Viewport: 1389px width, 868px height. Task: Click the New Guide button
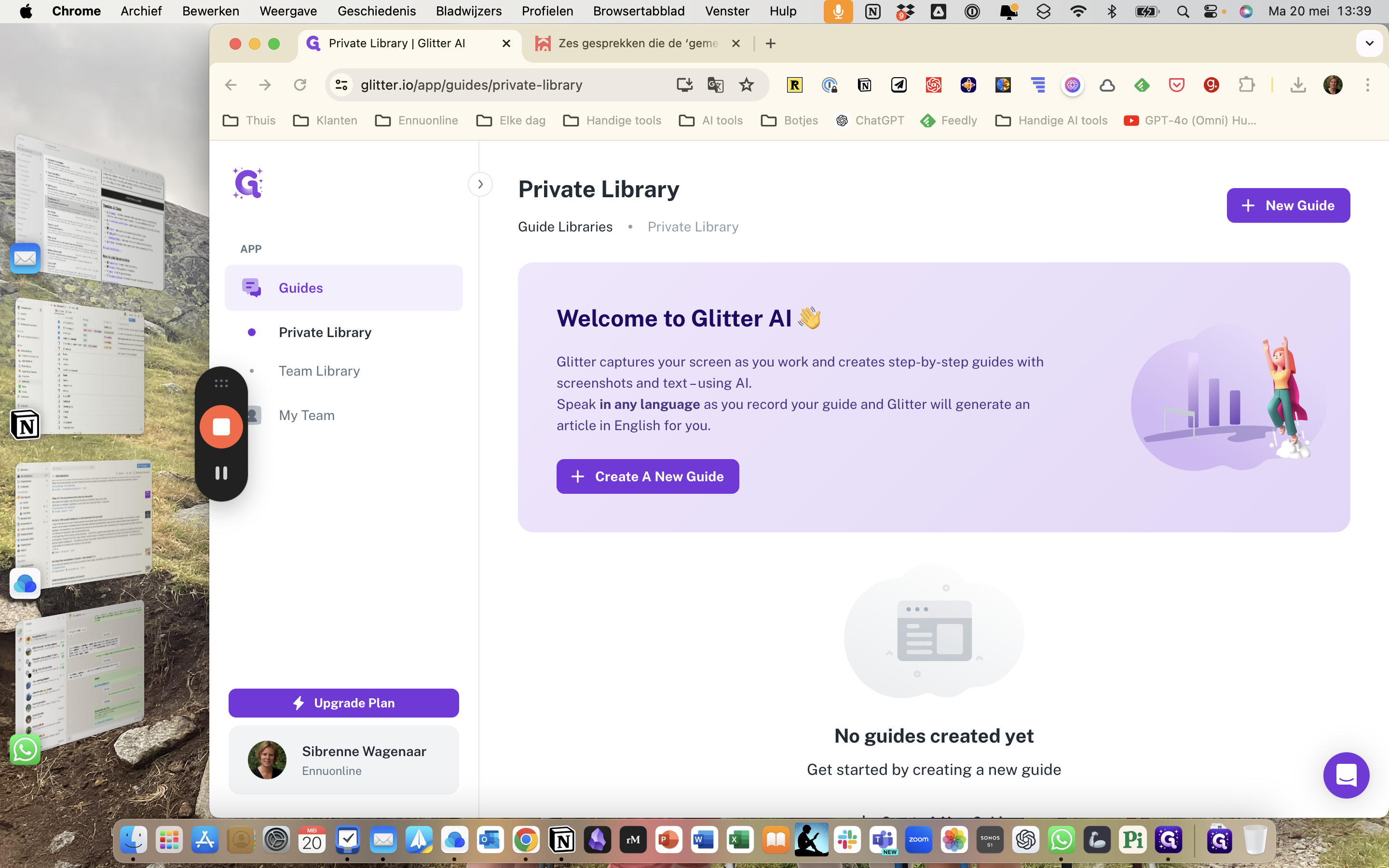pos(1288,205)
